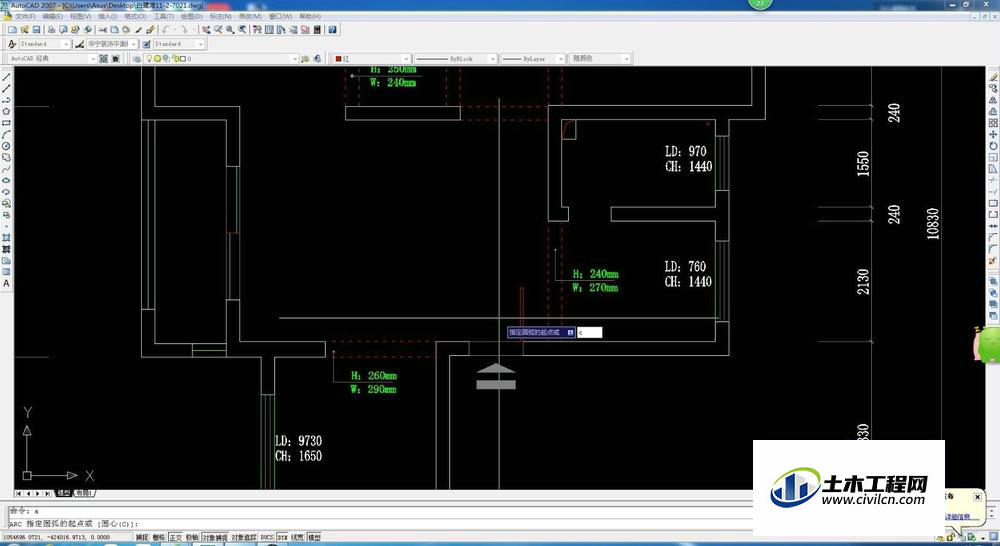Select the Circle tool in the draw toolbar
This screenshot has width=1000, height=546.
click(x=6, y=146)
